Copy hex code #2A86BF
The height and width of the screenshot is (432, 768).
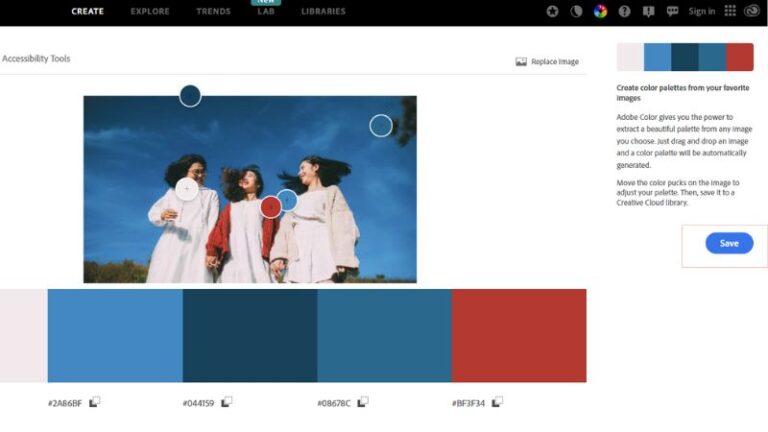click(x=95, y=402)
